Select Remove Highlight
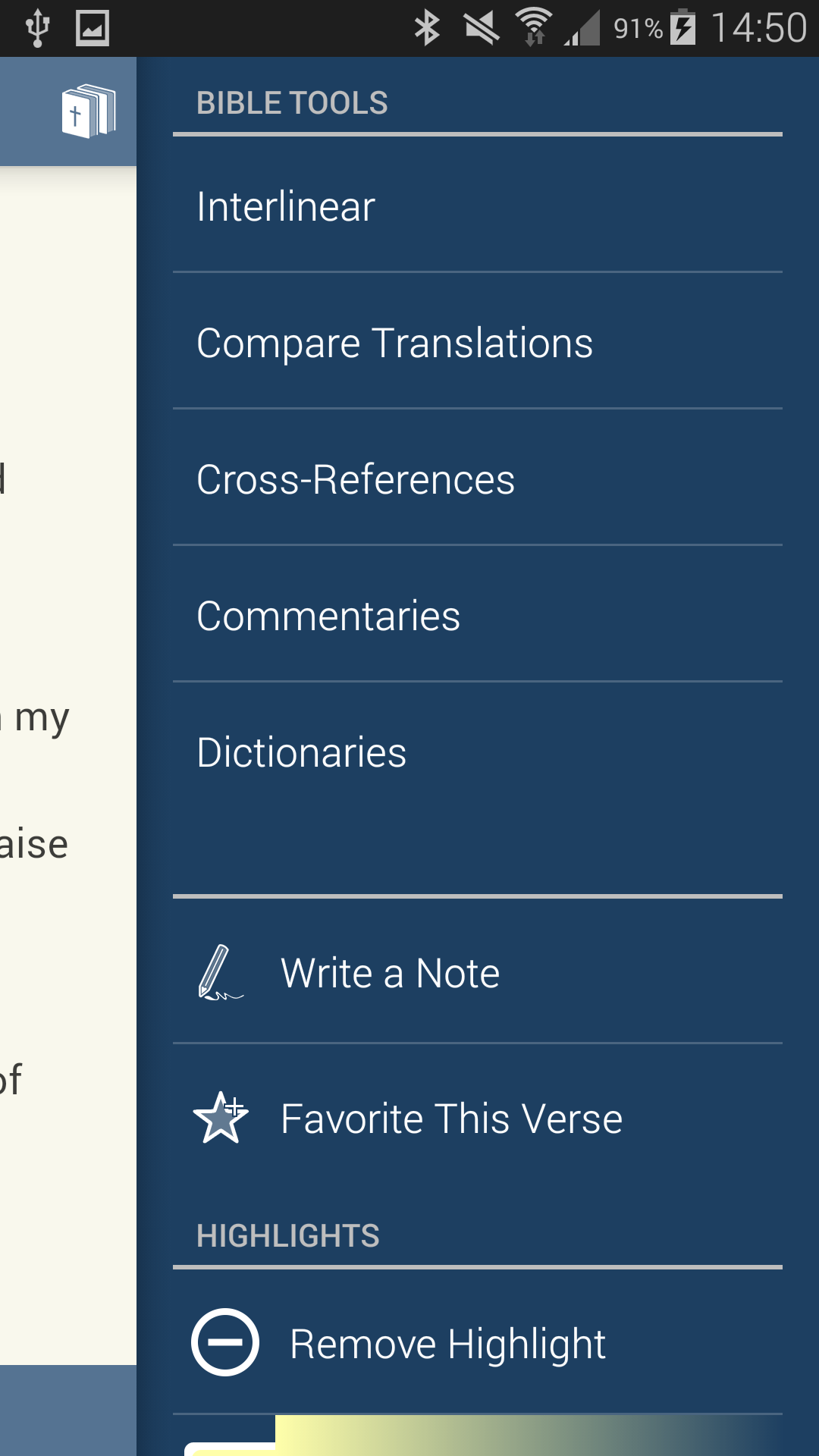The image size is (819, 1456). point(447,1344)
